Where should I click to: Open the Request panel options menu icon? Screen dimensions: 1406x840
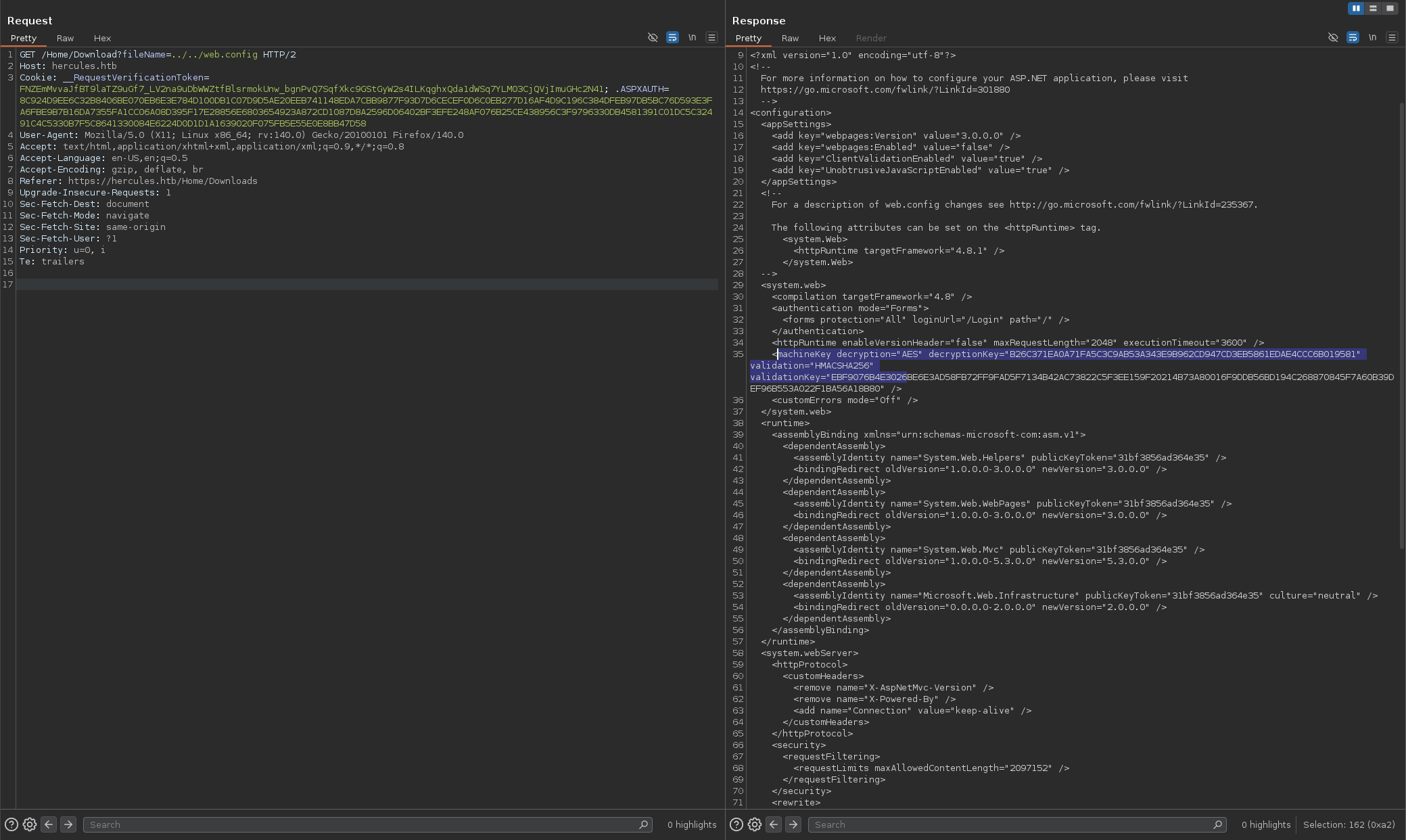pos(711,38)
